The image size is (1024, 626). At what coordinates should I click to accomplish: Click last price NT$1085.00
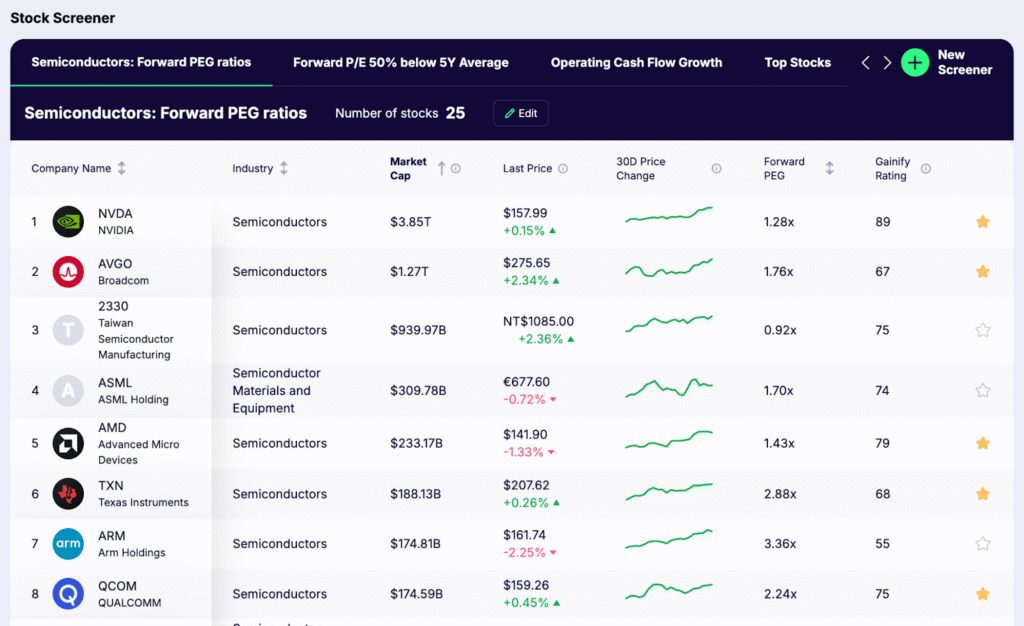(x=538, y=322)
